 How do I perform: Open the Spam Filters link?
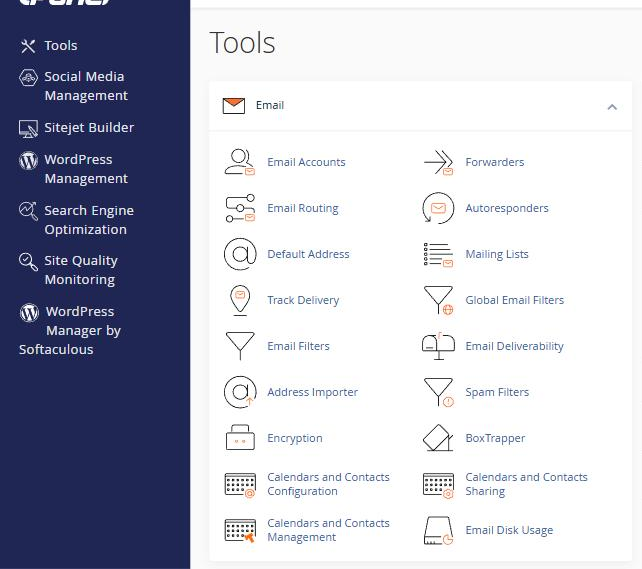(497, 392)
